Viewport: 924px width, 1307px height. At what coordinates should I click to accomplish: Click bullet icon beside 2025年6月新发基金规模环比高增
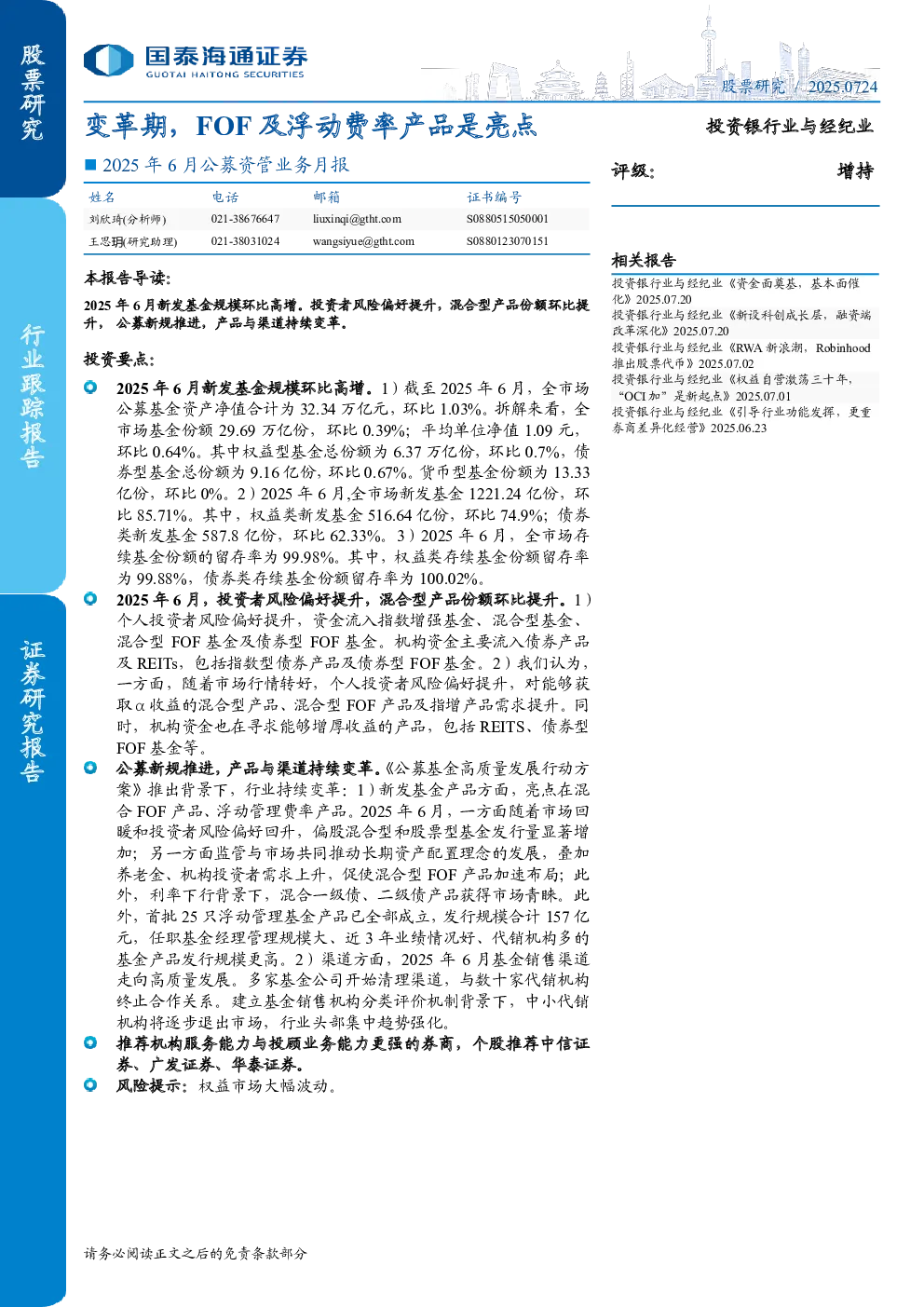(x=90, y=388)
